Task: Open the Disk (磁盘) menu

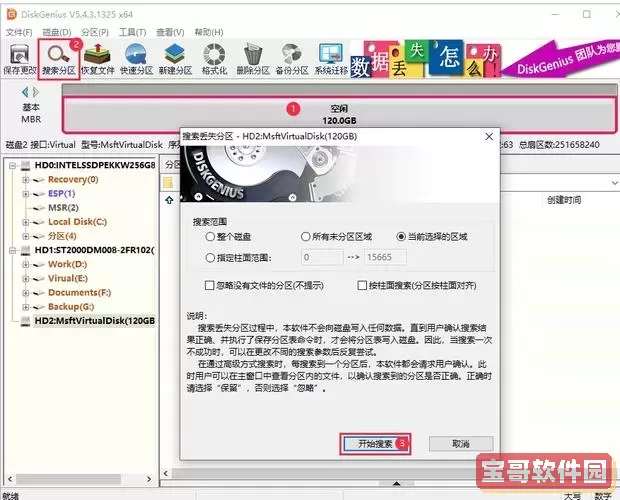Action: 57,32
